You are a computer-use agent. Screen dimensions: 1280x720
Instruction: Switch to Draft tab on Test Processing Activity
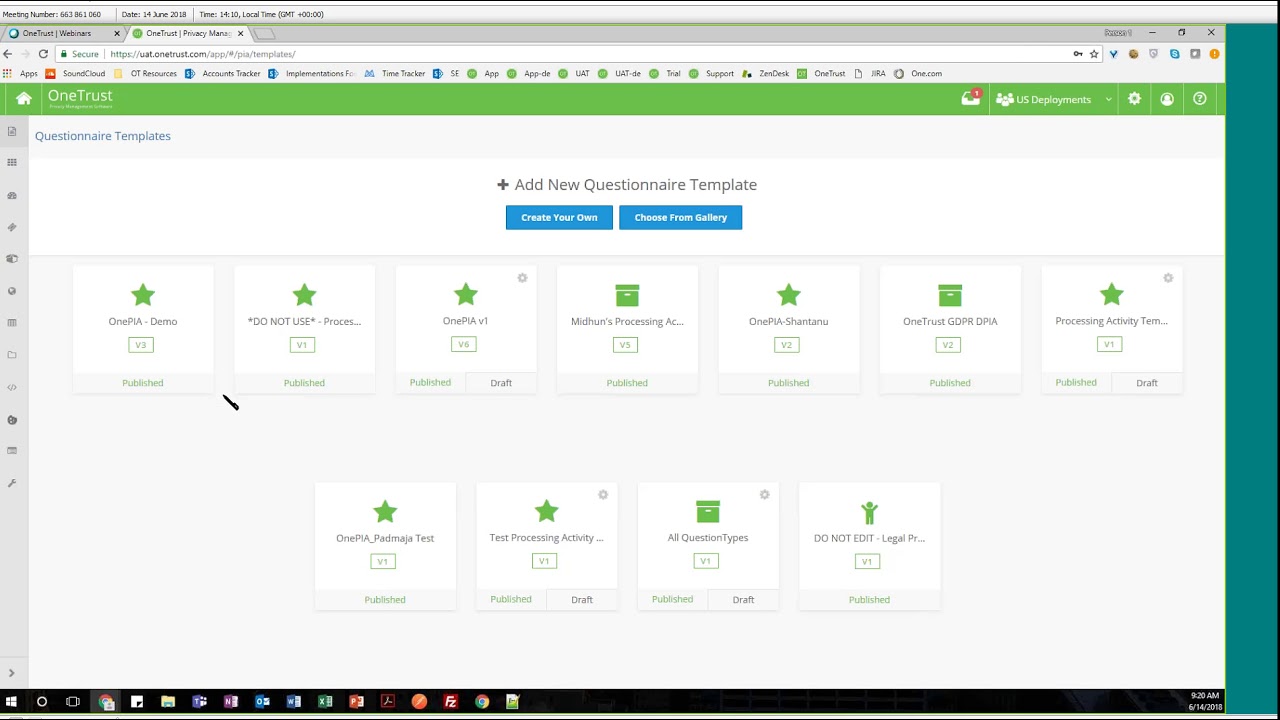point(582,600)
